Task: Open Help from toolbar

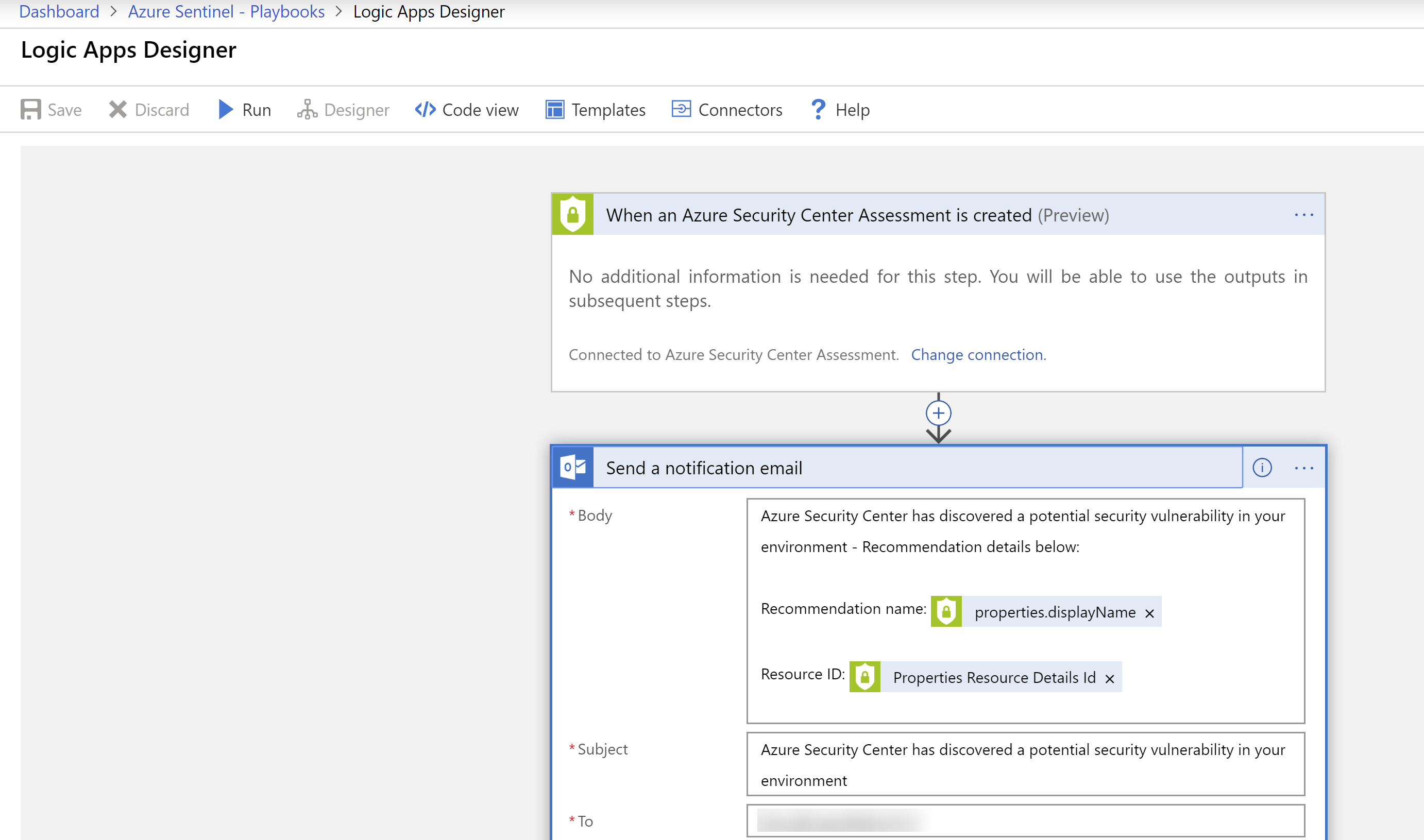Action: (852, 110)
